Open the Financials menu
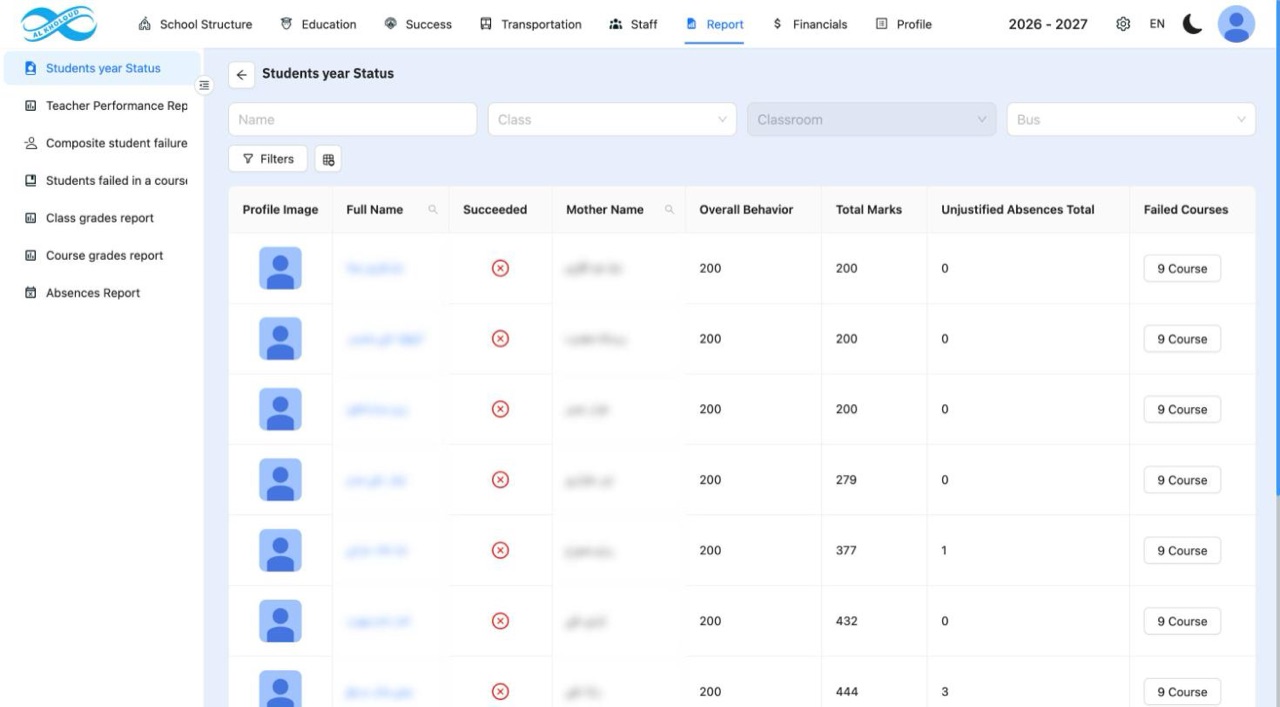Viewport: 1280px width, 707px height. click(x=811, y=25)
